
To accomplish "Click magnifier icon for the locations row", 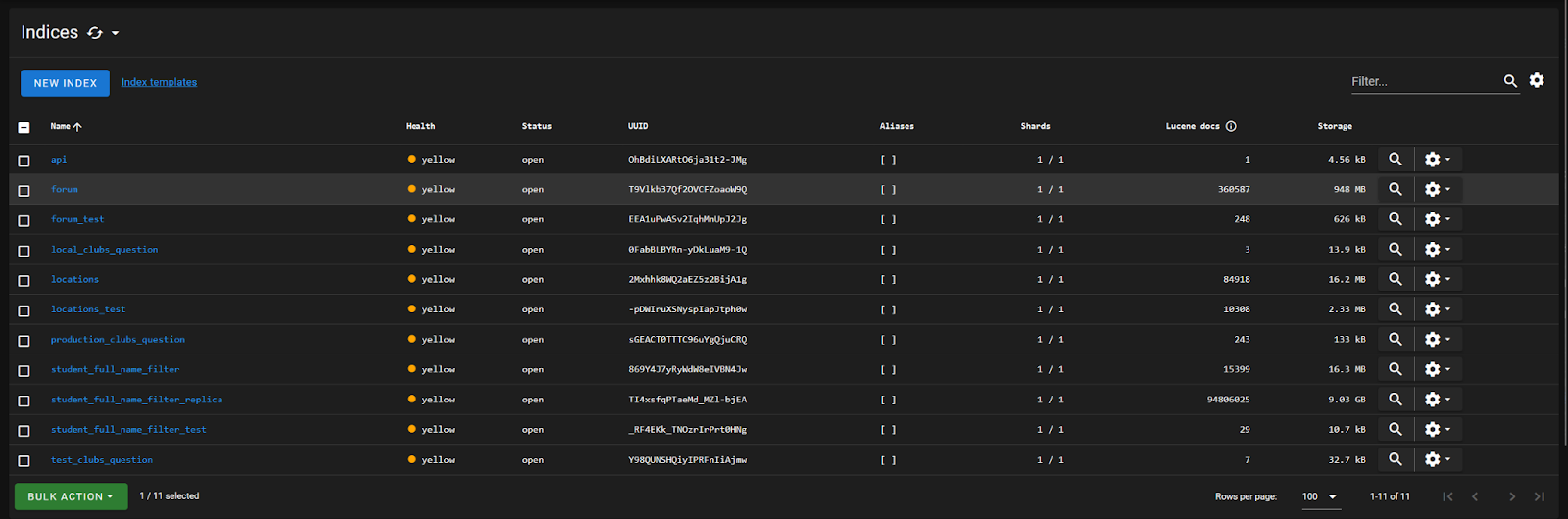I will coord(1395,279).
